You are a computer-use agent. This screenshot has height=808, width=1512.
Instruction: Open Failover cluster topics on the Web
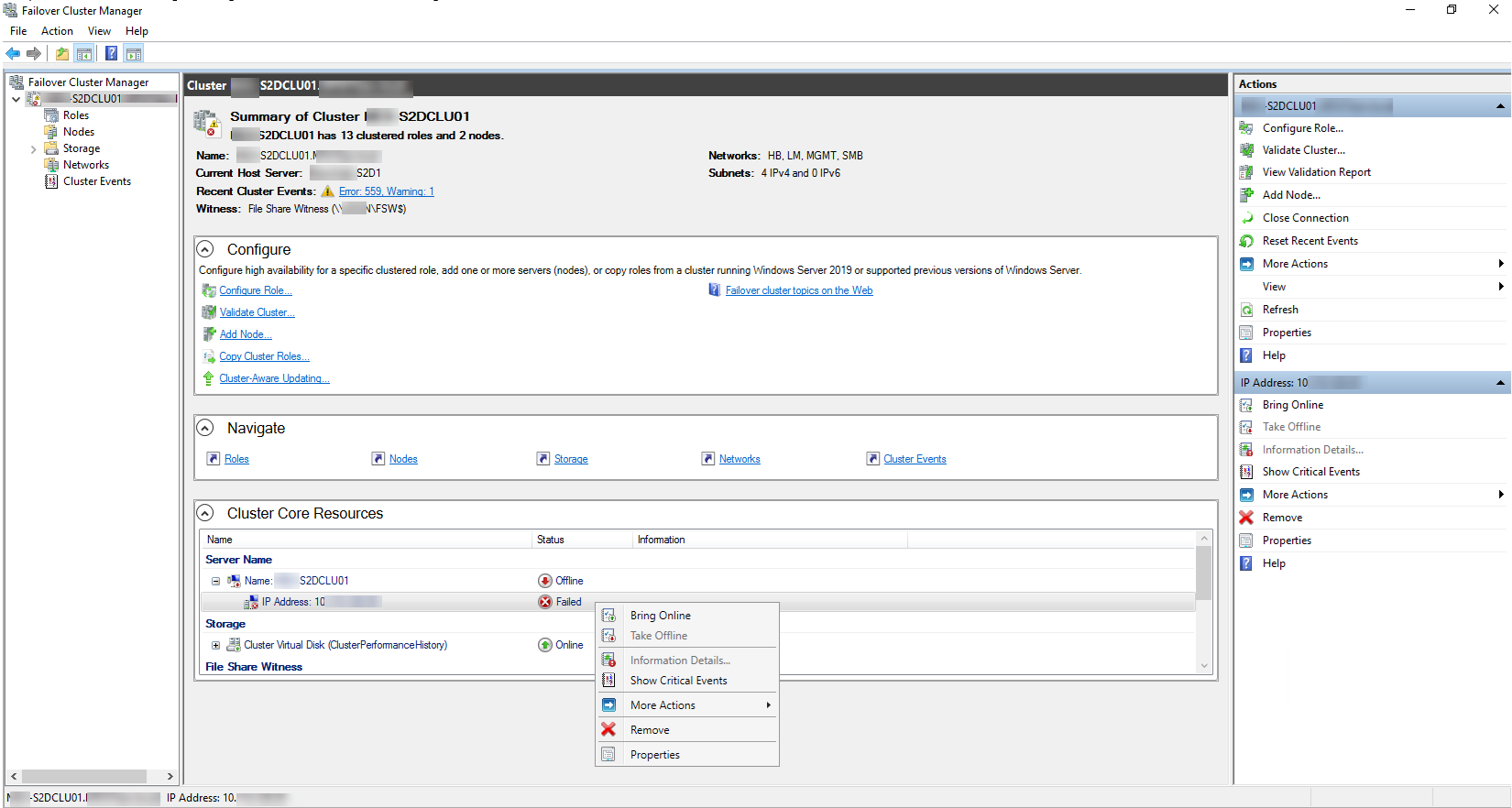799,290
